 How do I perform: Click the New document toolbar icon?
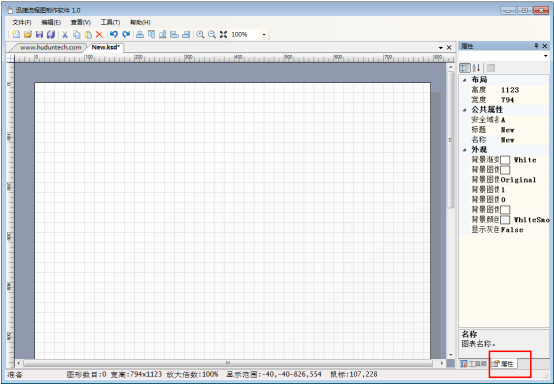(x=16, y=34)
